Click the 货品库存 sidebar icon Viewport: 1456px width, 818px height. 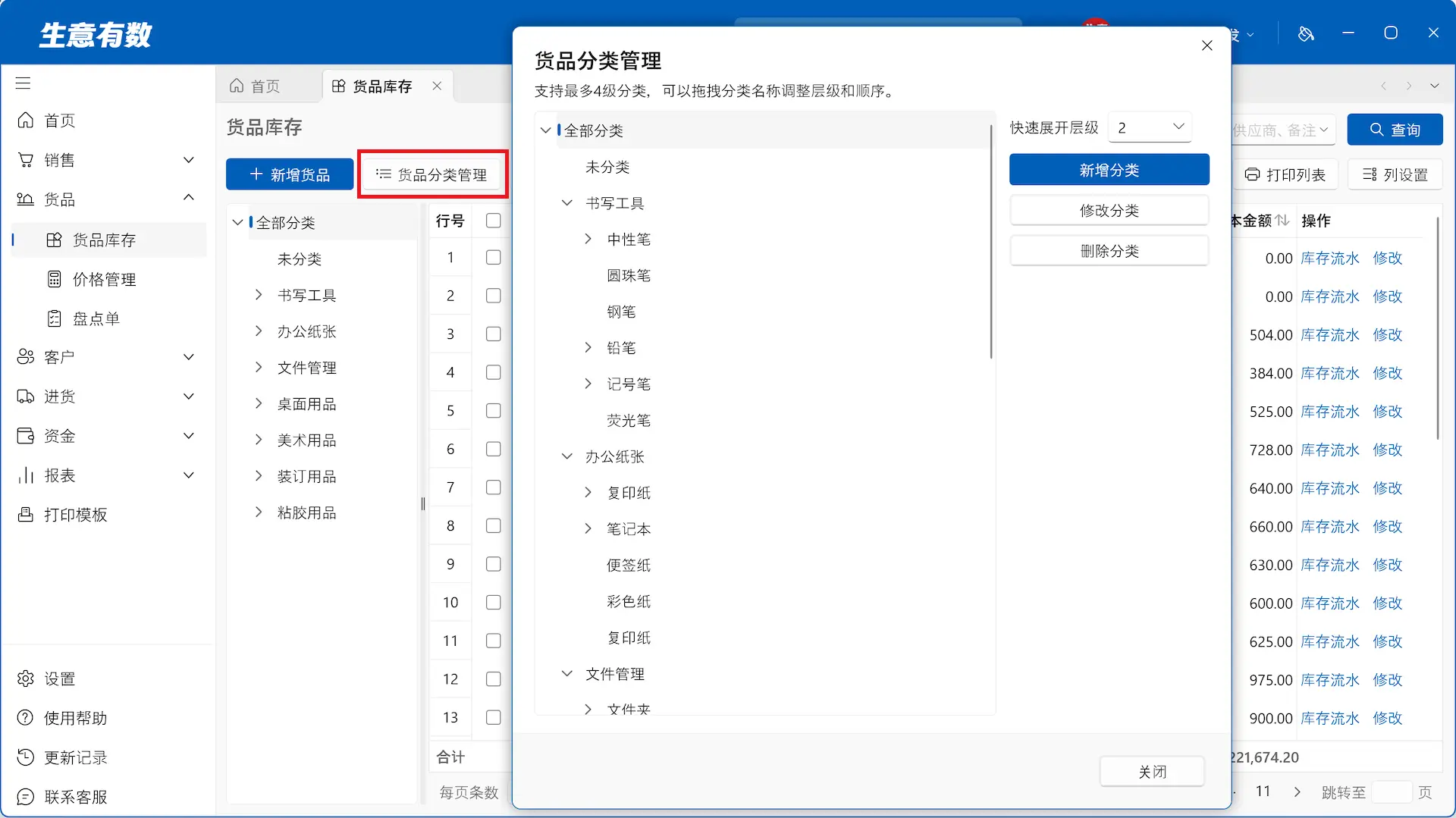tap(54, 240)
